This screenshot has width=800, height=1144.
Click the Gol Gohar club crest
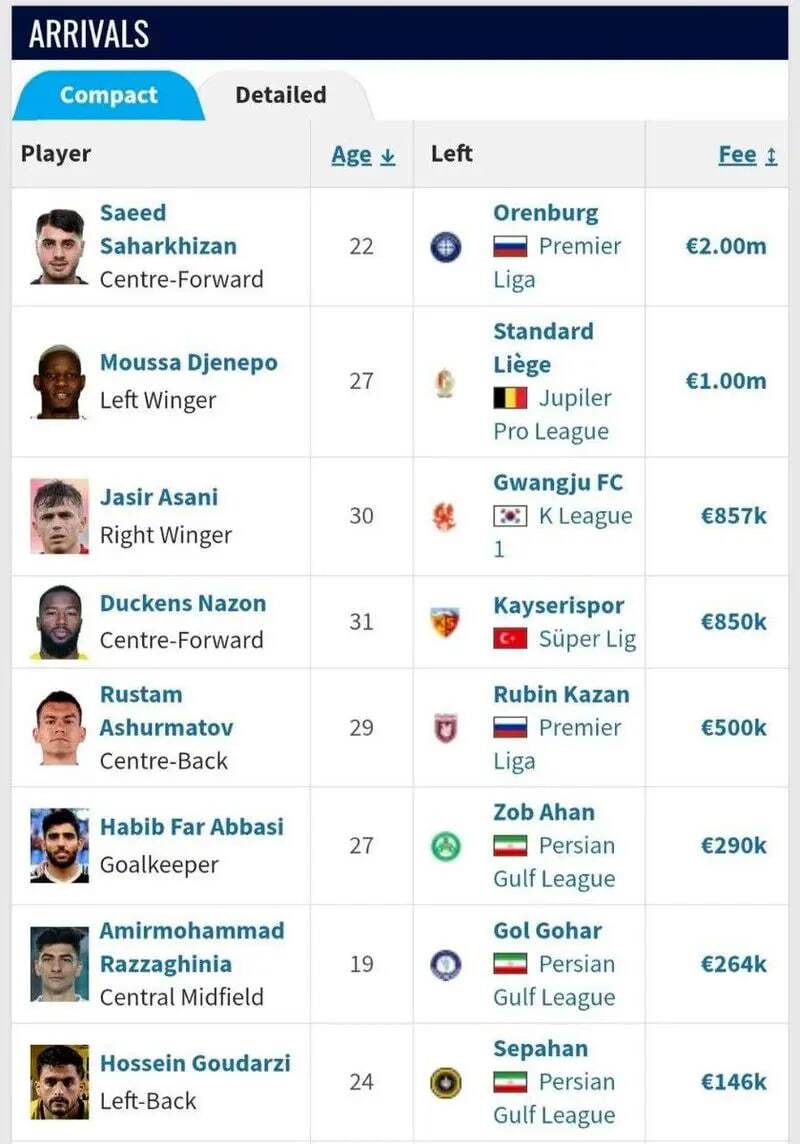445,964
